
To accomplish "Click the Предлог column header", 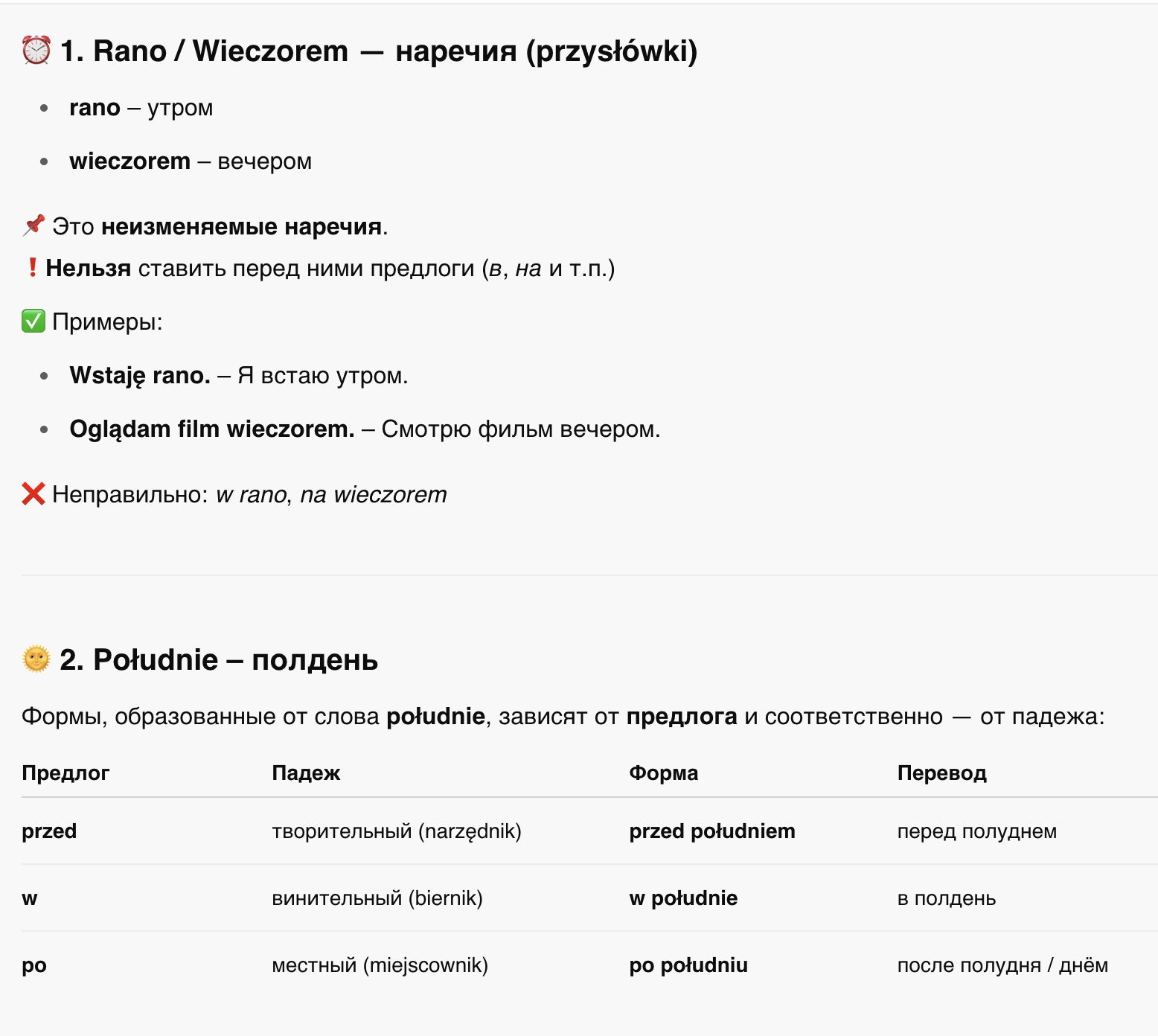I will (65, 773).
